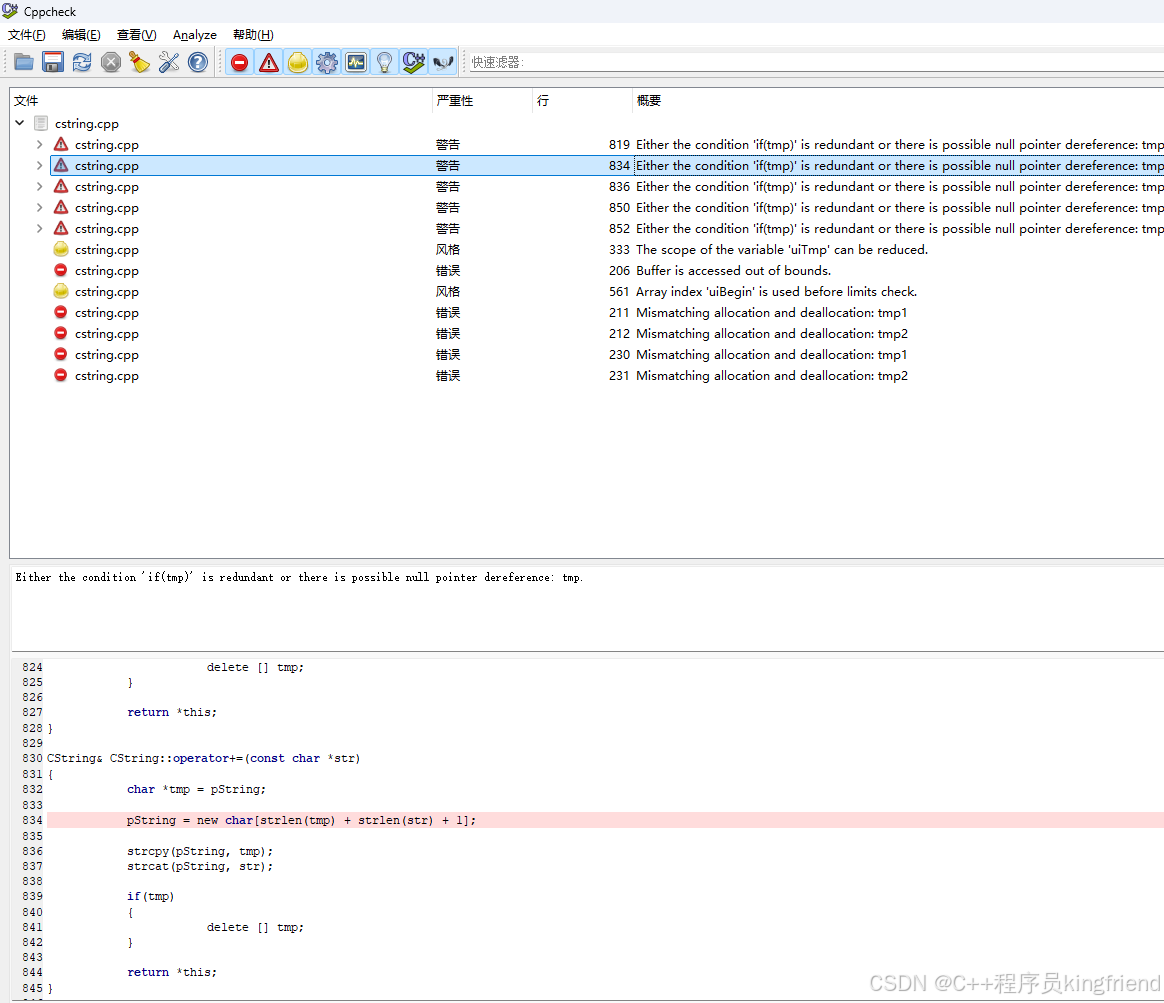Select 'Mismatching allocation and deallocation: tmp1' line 211
This screenshot has height=1003, width=1164.
pyautogui.click(x=771, y=313)
